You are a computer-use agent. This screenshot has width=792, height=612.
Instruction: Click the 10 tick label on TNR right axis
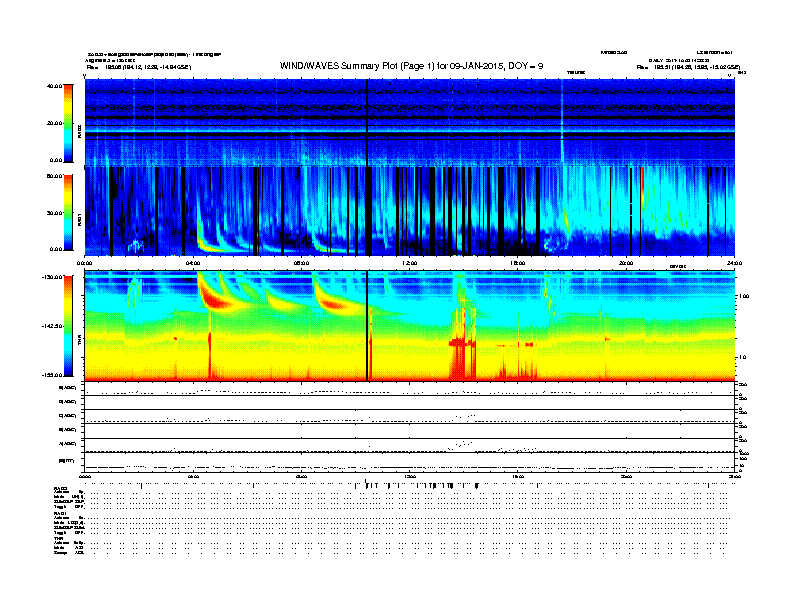click(x=742, y=358)
